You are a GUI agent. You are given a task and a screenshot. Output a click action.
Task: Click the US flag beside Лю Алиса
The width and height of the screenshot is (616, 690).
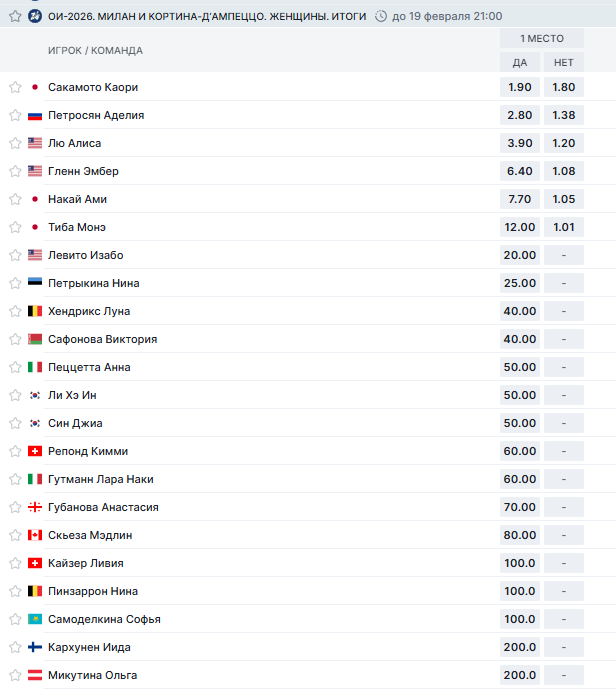pos(35,143)
